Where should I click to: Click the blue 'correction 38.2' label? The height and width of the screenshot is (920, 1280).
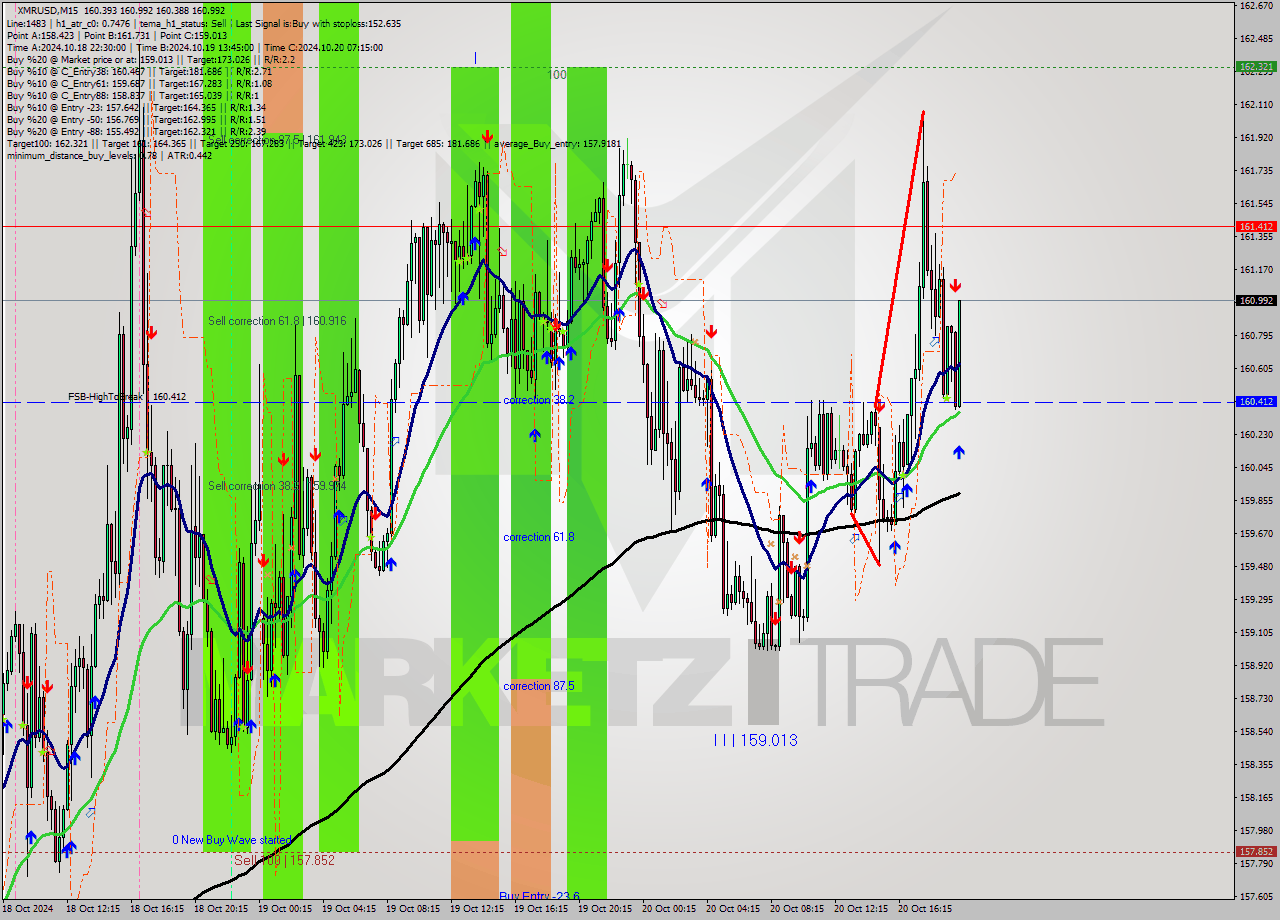(x=539, y=400)
